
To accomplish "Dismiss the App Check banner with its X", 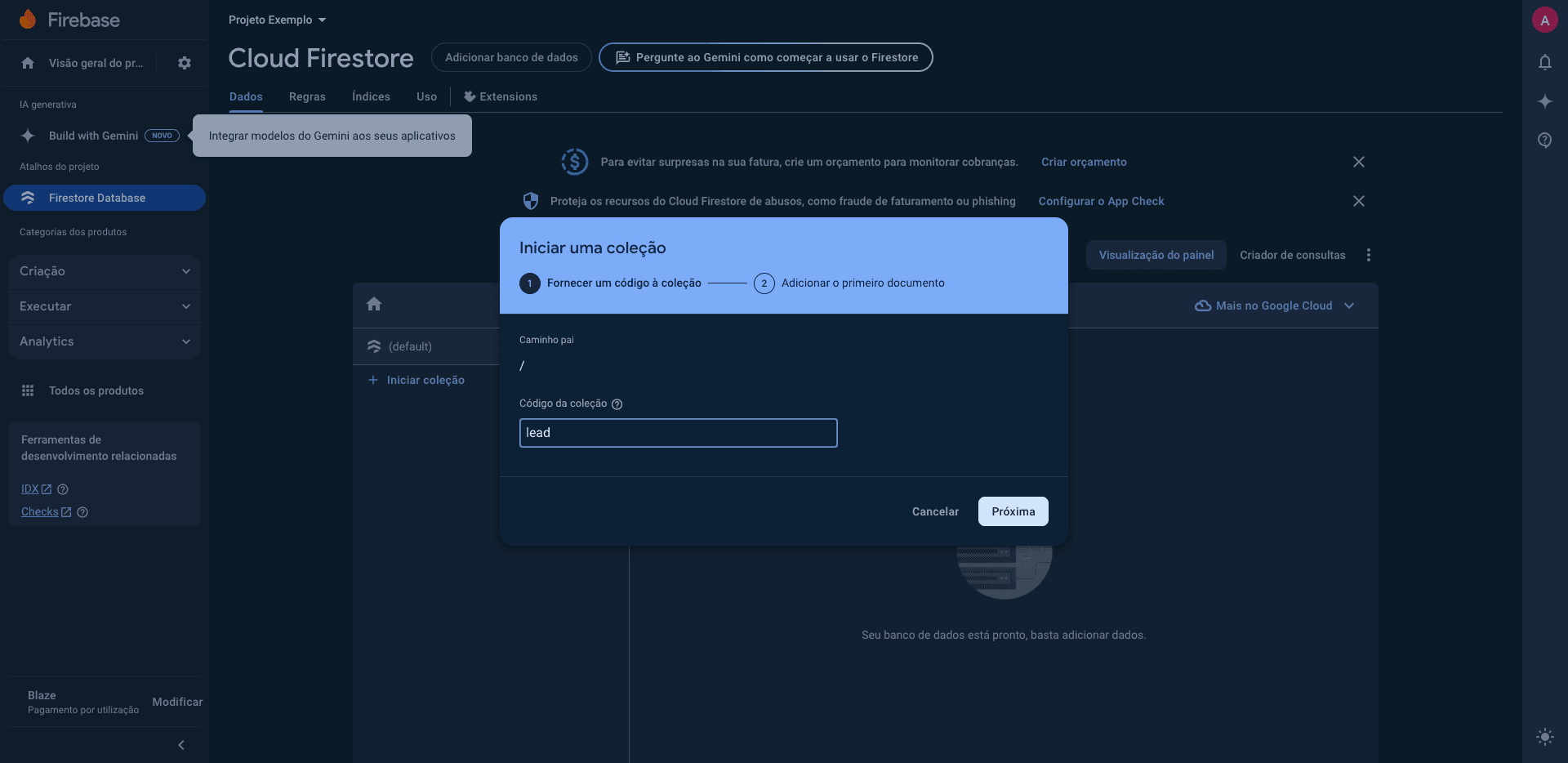I will pos(1359,201).
